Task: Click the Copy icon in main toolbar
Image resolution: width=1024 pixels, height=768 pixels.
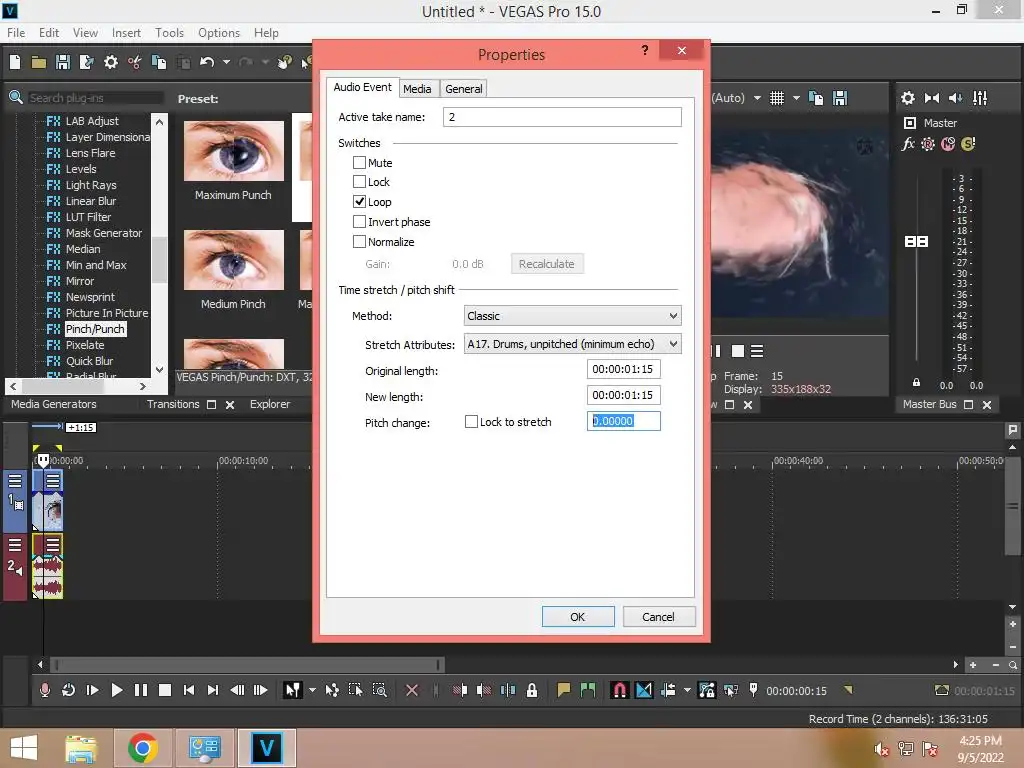Action: click(159, 62)
